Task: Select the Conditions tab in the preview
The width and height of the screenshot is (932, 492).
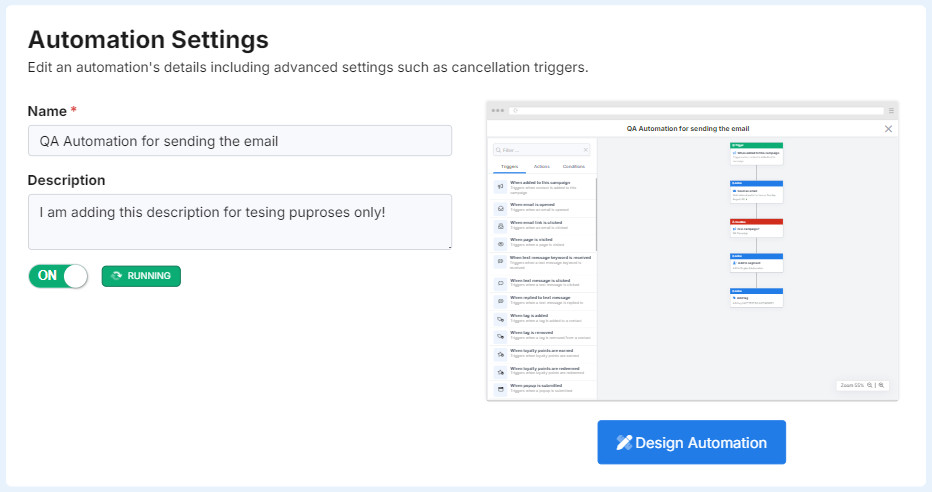Action: pos(574,166)
